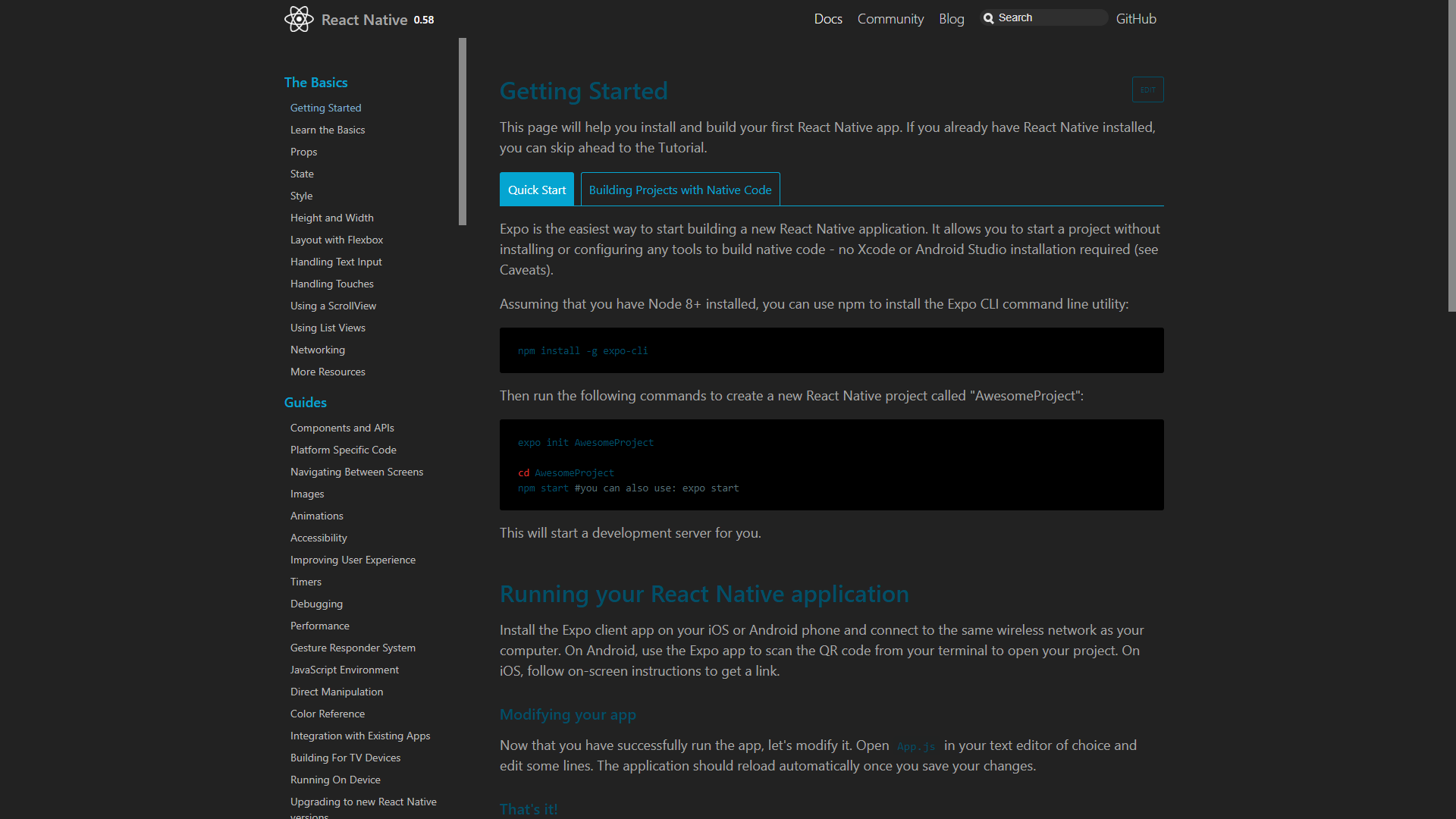Open Color Reference guide

pyautogui.click(x=328, y=714)
